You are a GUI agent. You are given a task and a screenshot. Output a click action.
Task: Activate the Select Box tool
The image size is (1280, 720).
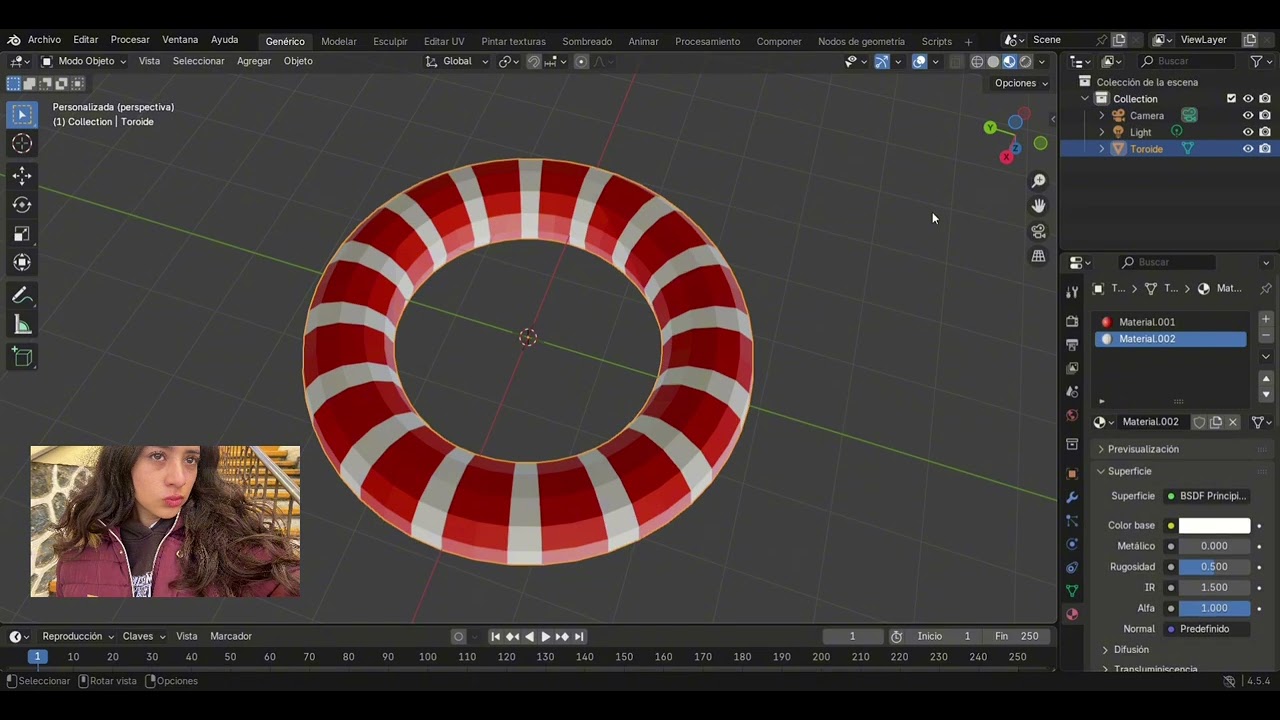click(22, 115)
